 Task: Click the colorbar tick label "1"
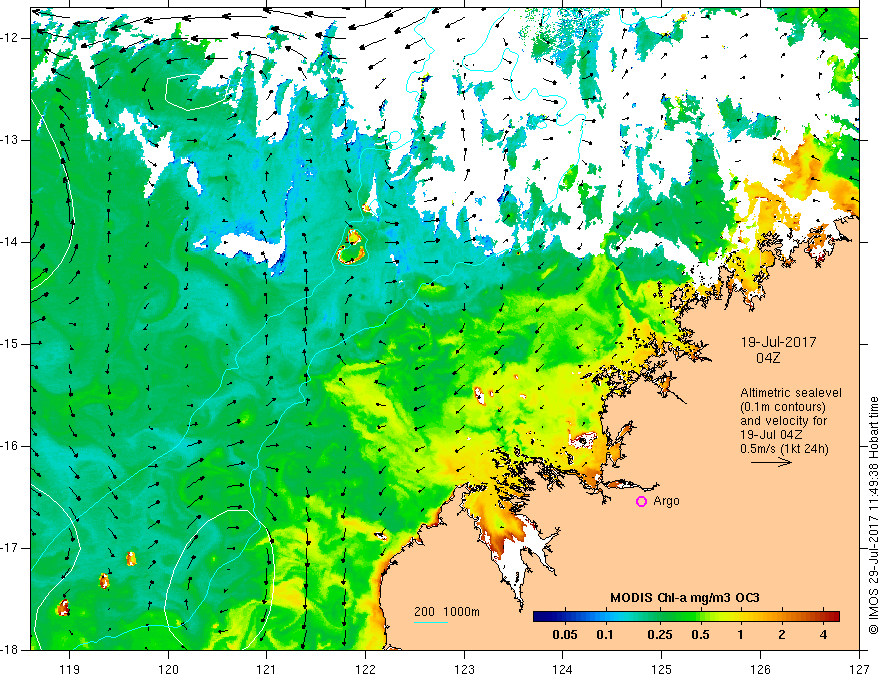tap(740, 635)
